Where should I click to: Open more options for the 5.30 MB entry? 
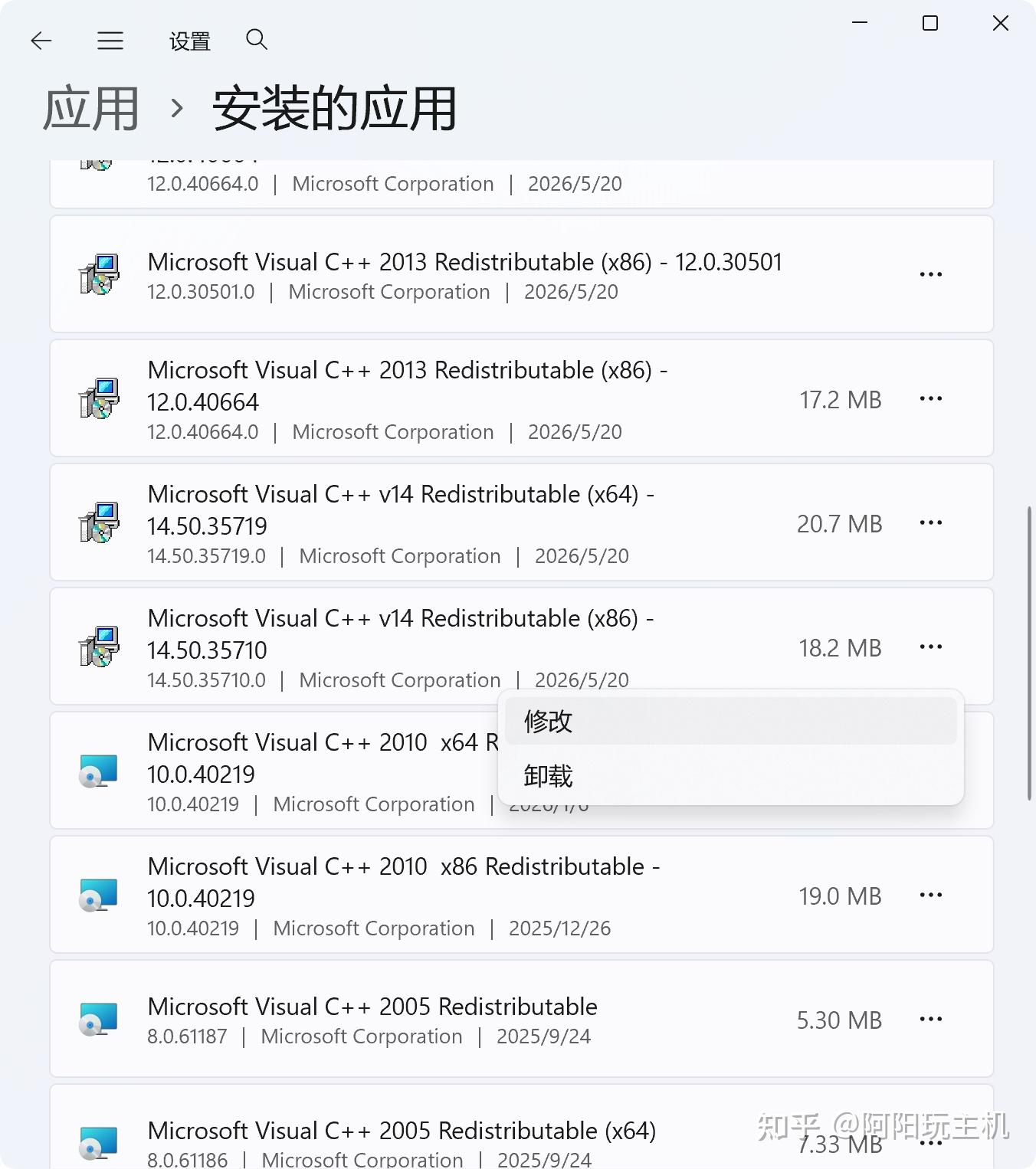pos(931,1019)
